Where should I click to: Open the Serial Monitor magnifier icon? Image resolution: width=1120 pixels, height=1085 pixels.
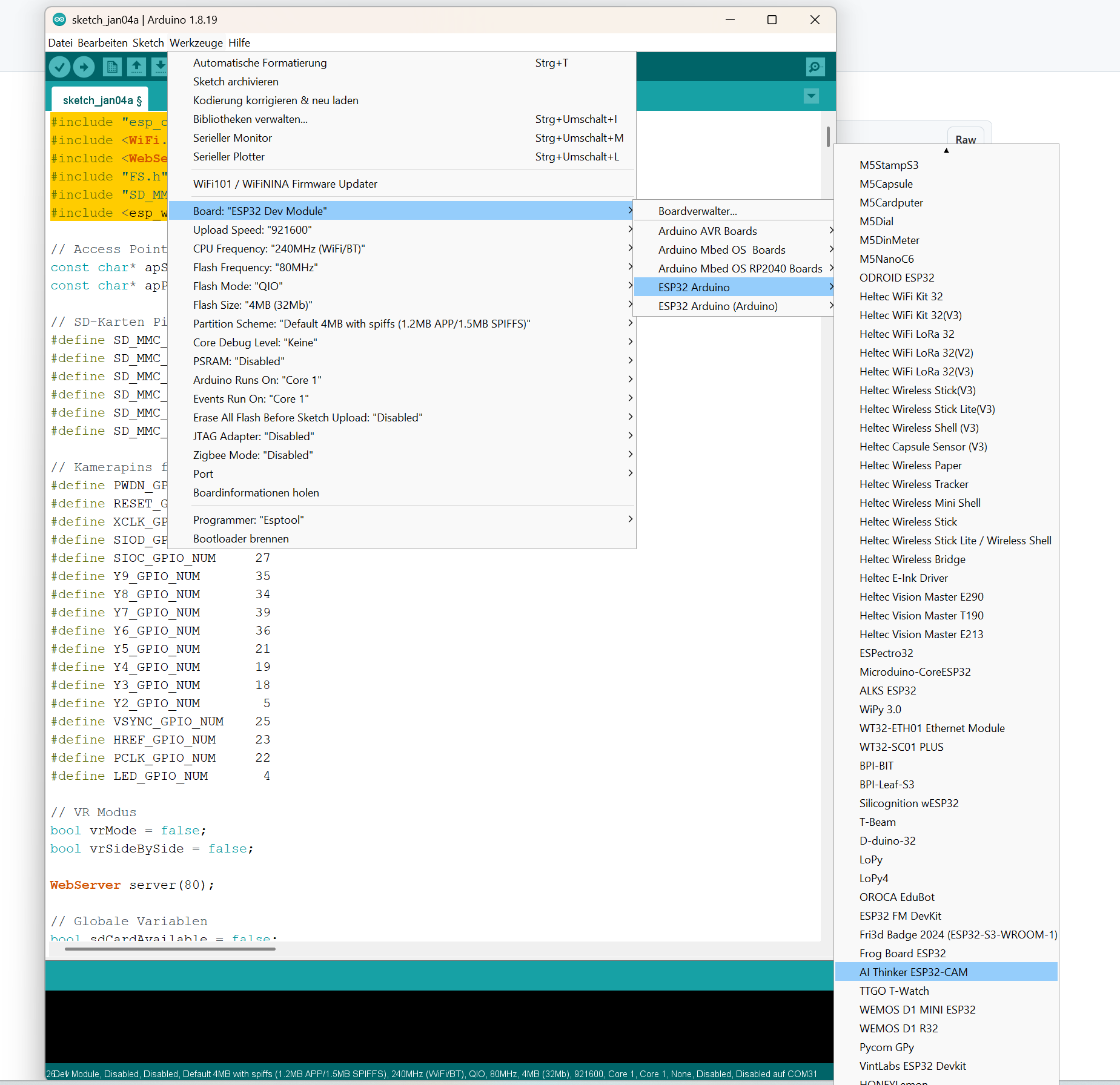[815, 67]
